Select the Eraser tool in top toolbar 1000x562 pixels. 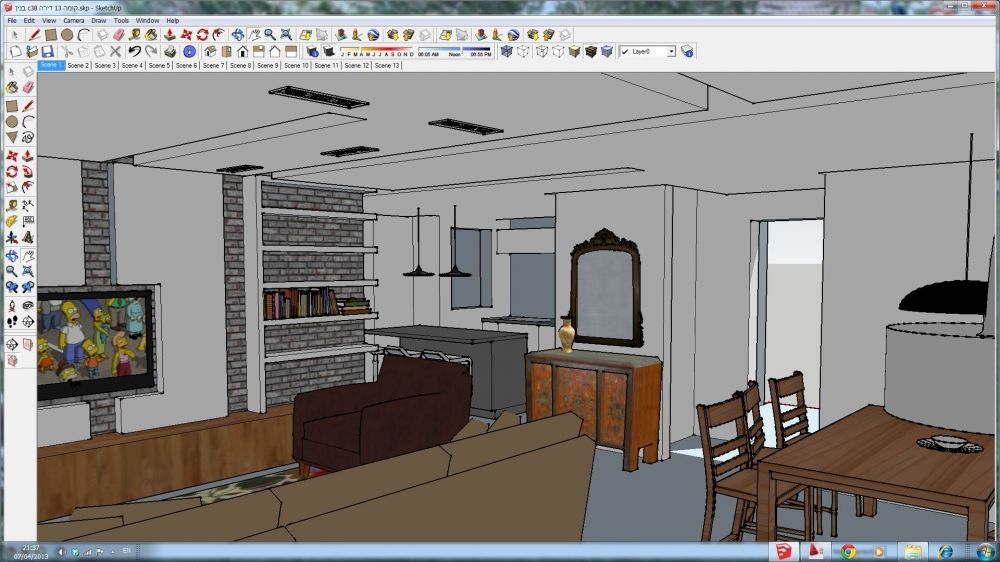pyautogui.click(x=117, y=34)
